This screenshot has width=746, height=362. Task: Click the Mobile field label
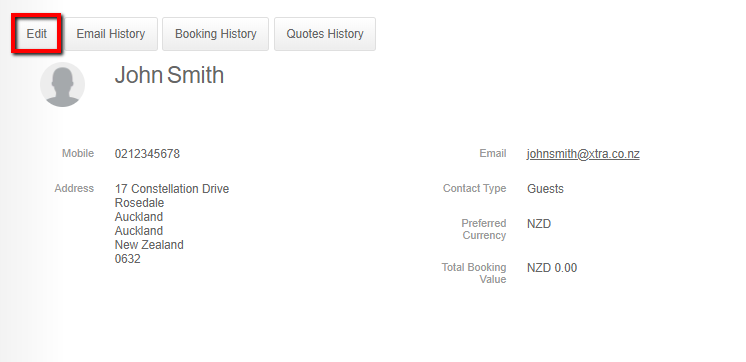click(x=78, y=154)
